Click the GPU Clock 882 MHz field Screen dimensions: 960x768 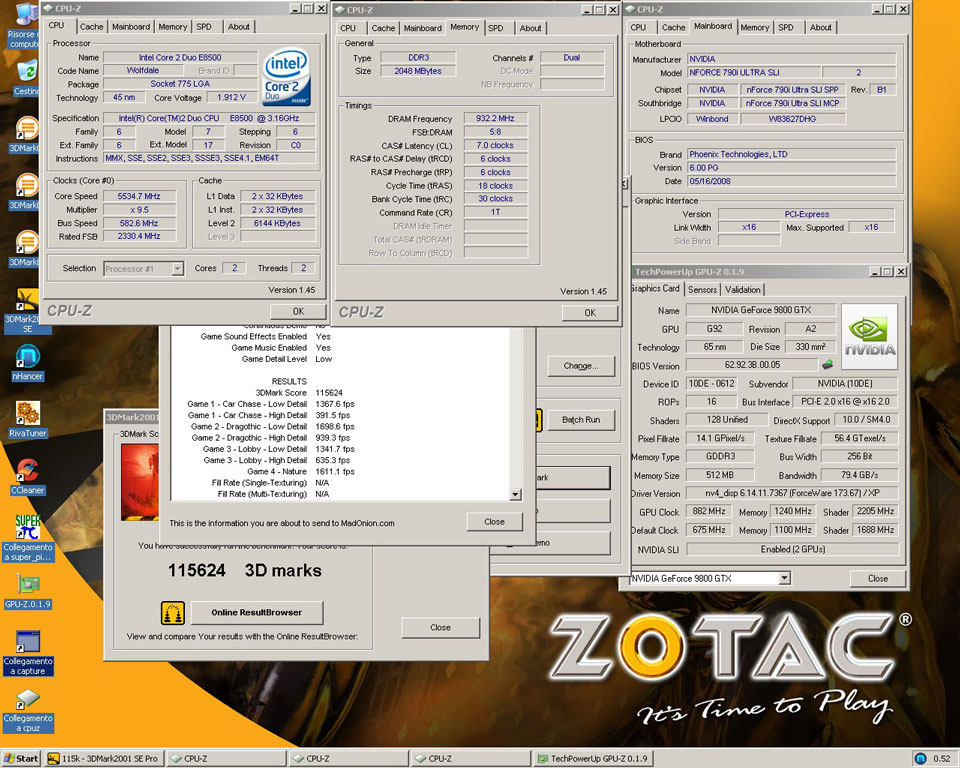(708, 511)
